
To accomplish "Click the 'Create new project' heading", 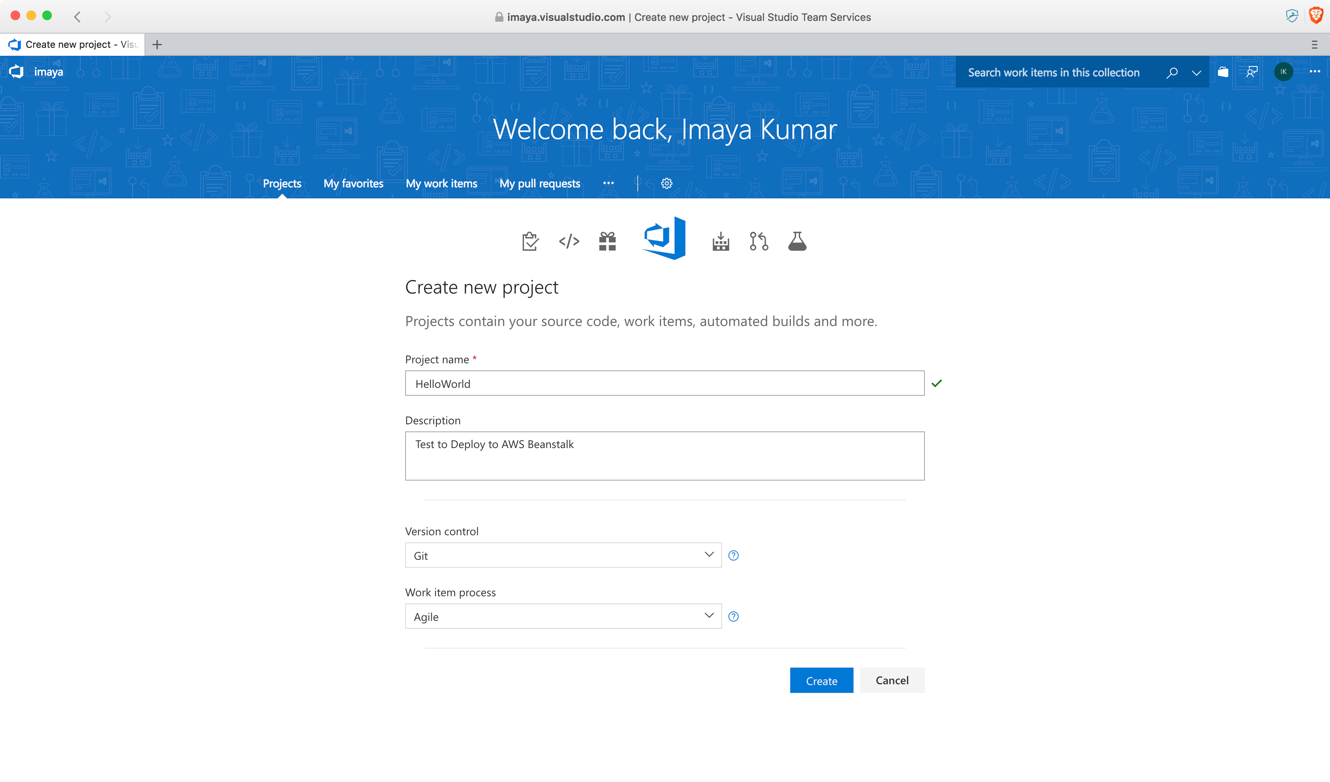I will click(x=482, y=287).
